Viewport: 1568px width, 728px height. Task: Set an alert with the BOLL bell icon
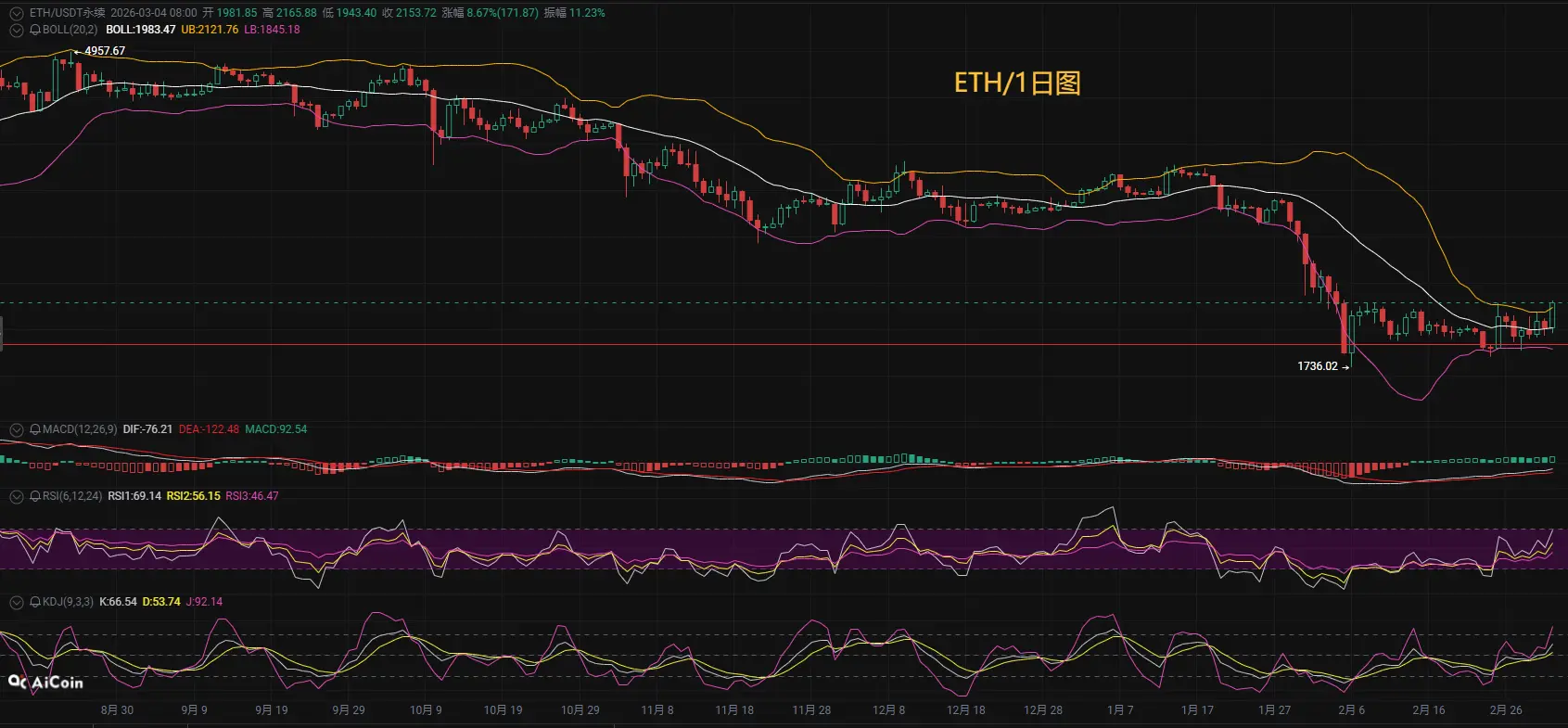click(35, 30)
